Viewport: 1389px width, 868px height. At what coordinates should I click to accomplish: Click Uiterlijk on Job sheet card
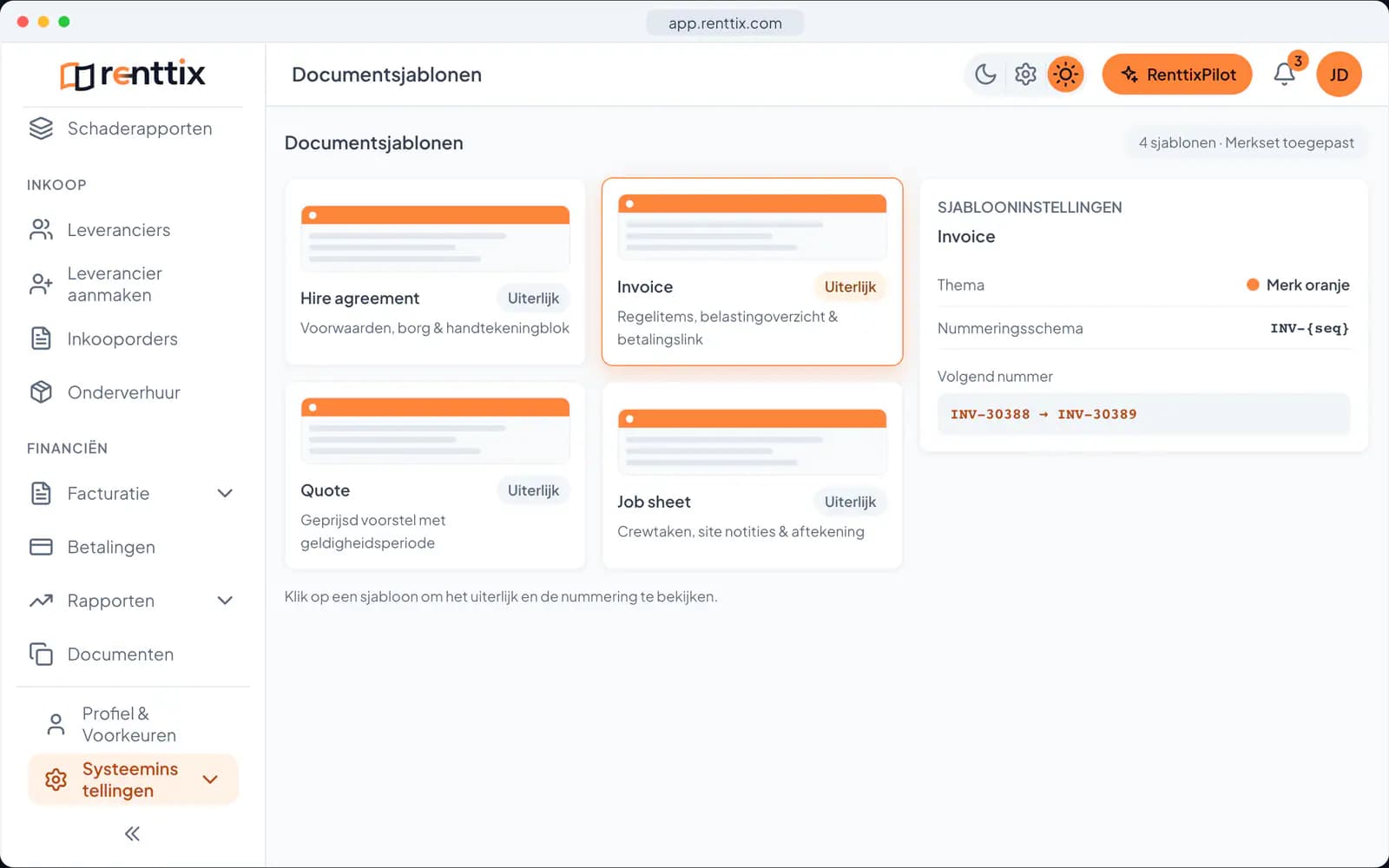pyautogui.click(x=850, y=502)
